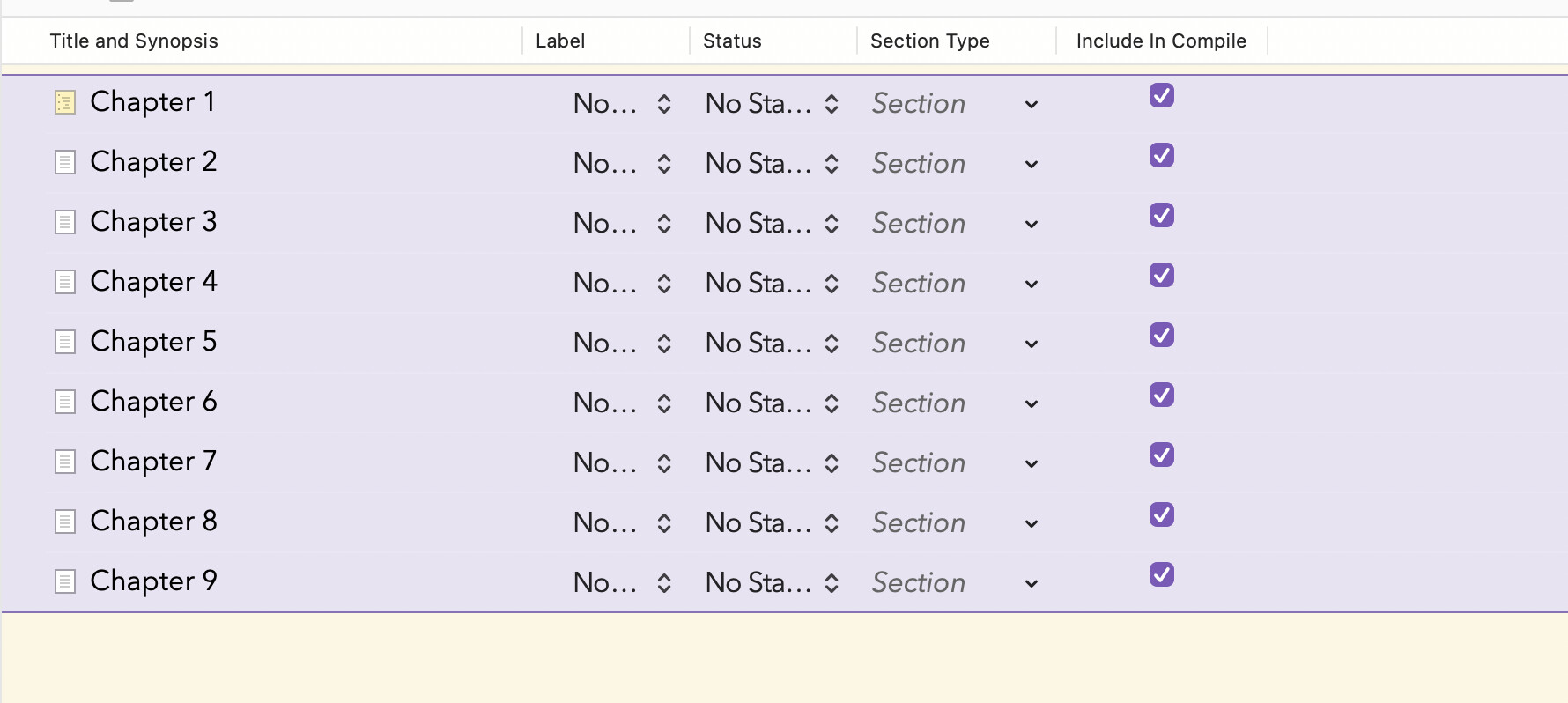Click the Chapter 6 document icon
1568x703 pixels.
(x=65, y=403)
